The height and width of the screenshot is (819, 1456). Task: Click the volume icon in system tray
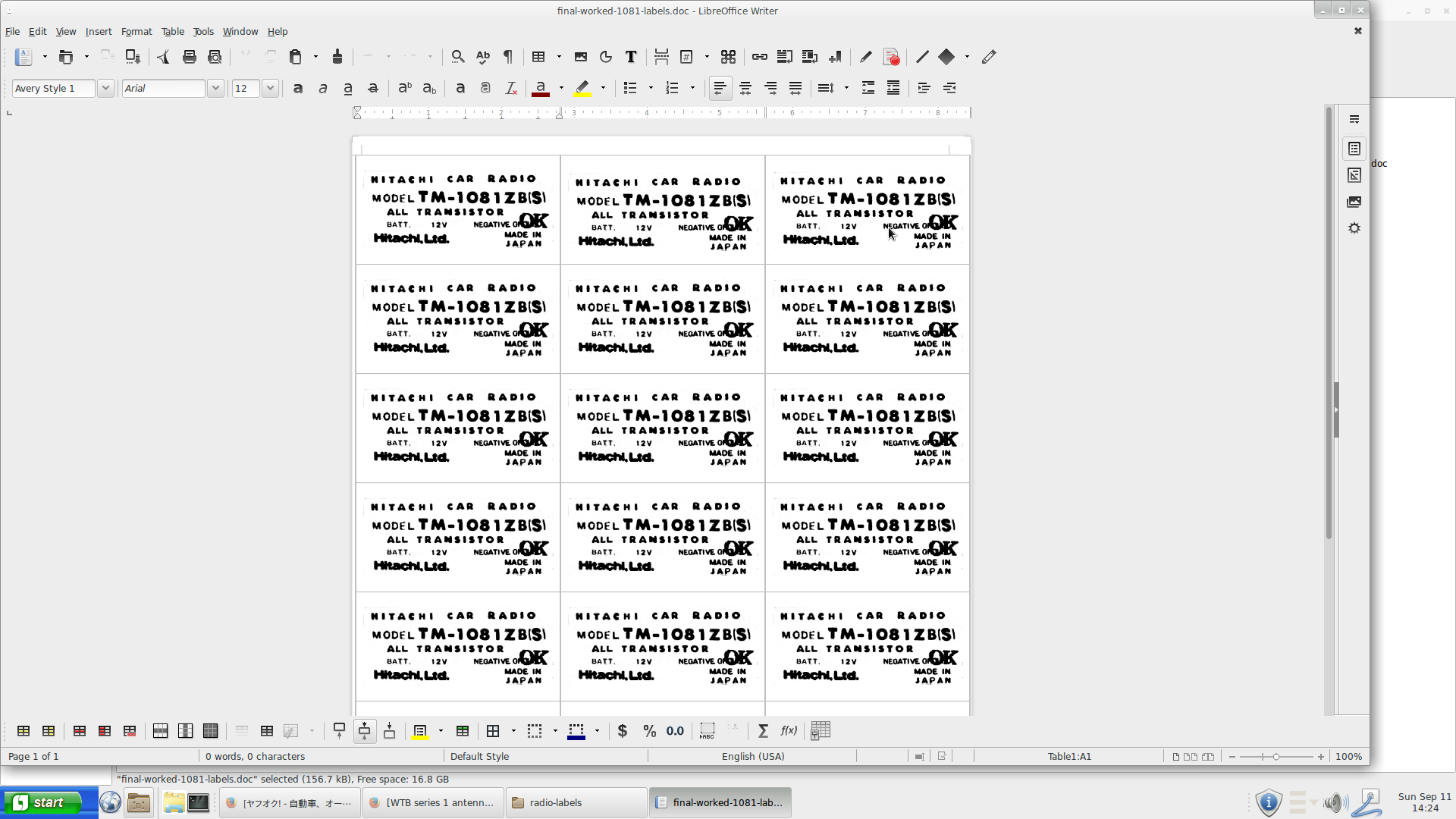click(x=1335, y=802)
